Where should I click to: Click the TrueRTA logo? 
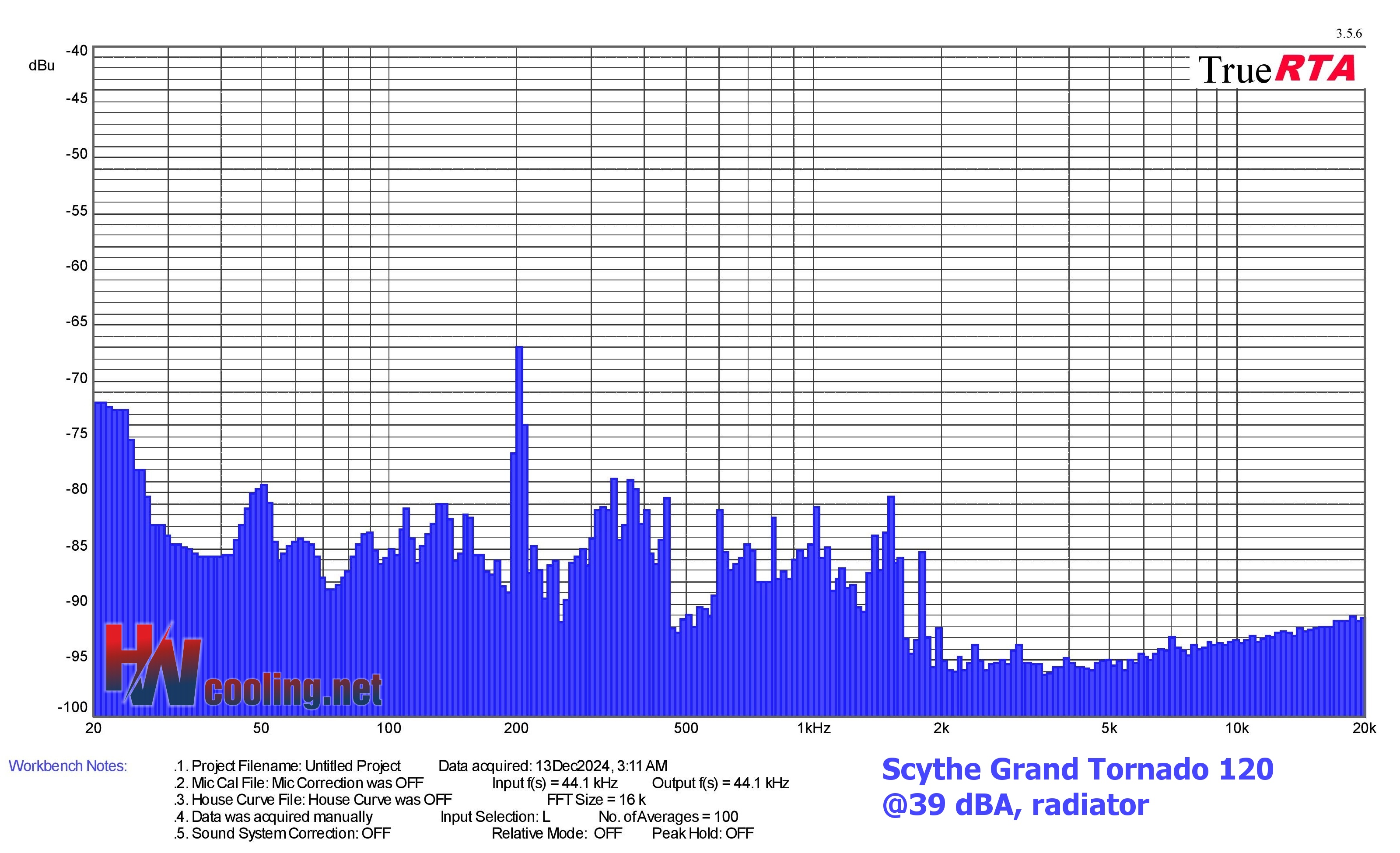1277,69
